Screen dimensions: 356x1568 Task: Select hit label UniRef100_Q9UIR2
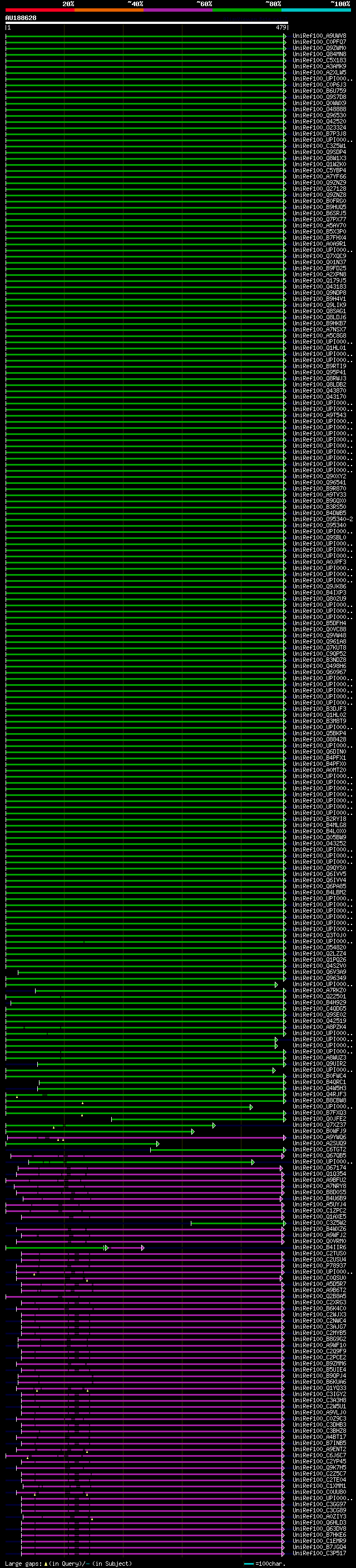pyautogui.click(x=319, y=1064)
